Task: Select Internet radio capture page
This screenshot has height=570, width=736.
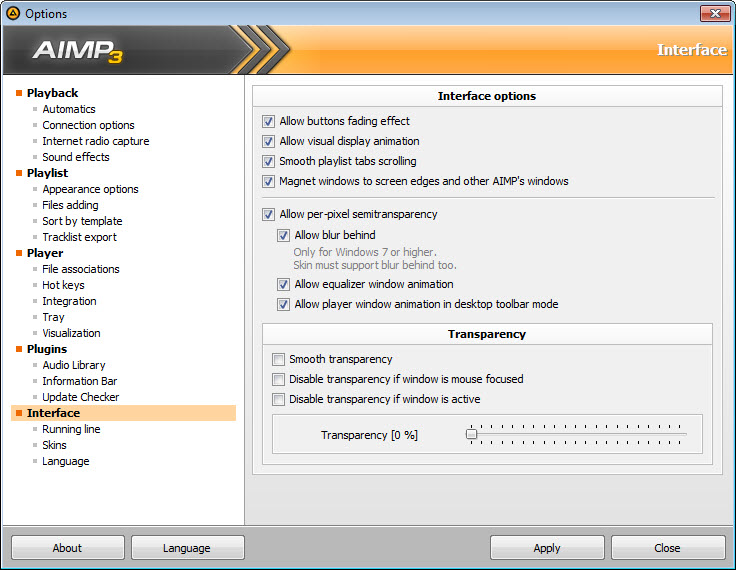Action: click(96, 141)
